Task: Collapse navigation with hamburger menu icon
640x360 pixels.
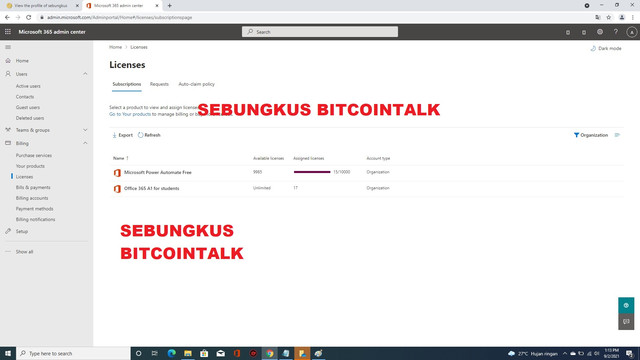Action: (x=8, y=47)
